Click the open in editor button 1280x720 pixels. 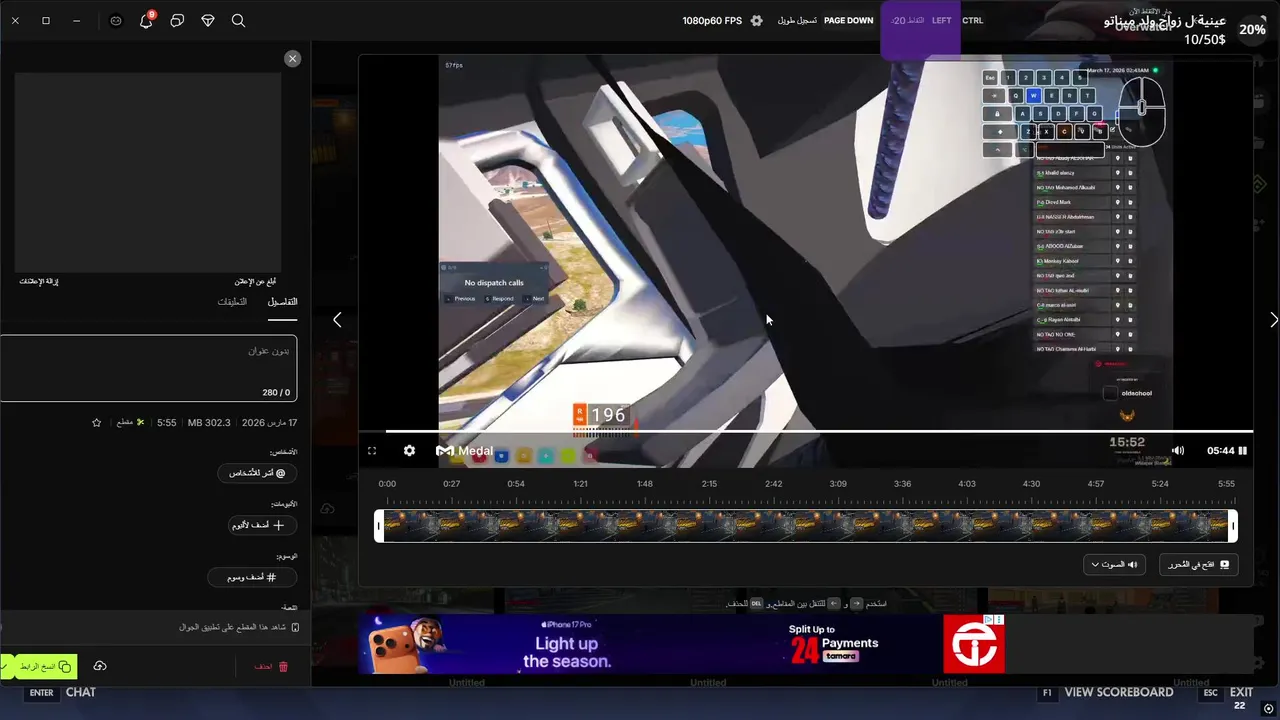pos(1198,565)
